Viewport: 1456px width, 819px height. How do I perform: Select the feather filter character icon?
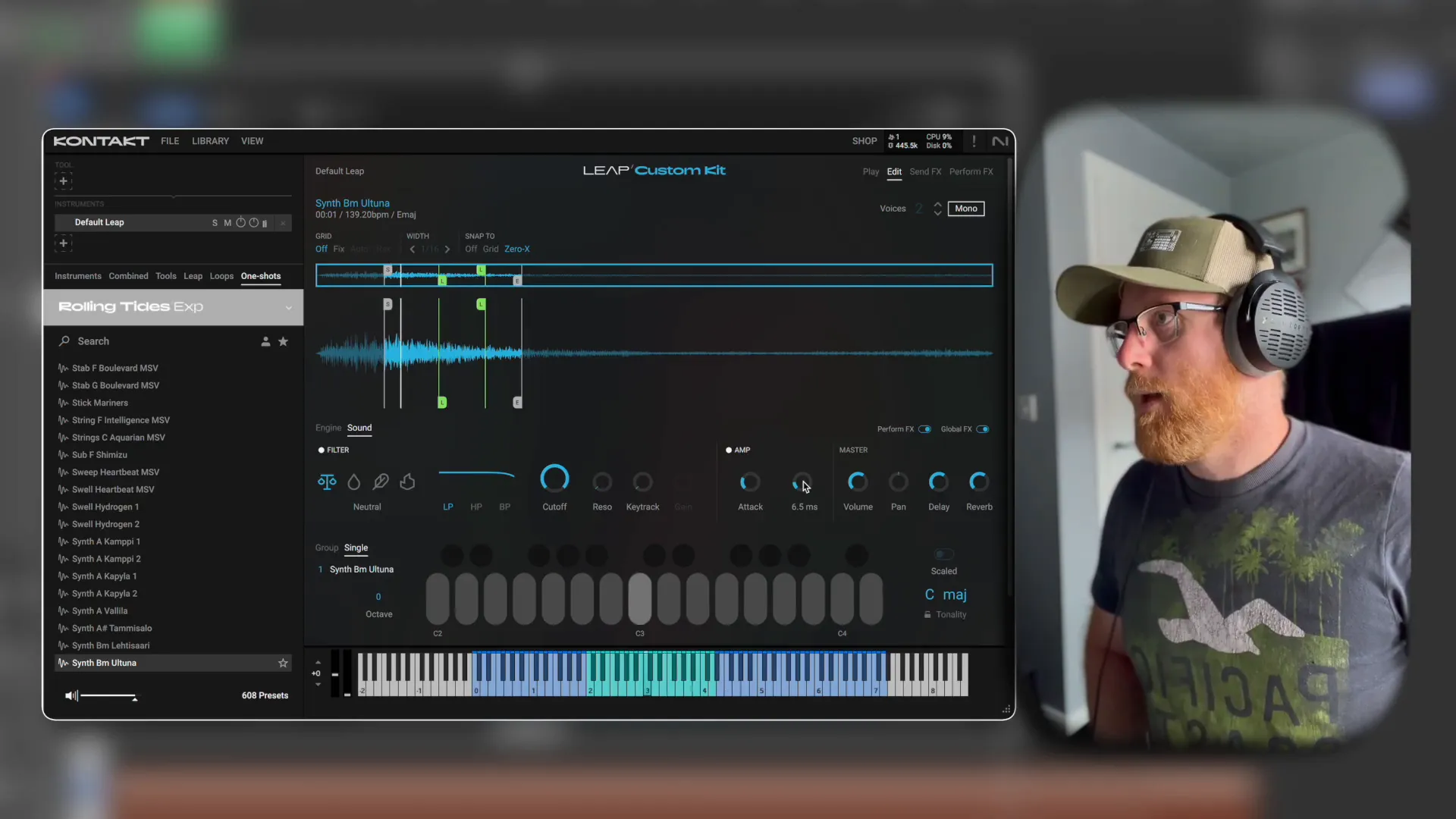(381, 482)
